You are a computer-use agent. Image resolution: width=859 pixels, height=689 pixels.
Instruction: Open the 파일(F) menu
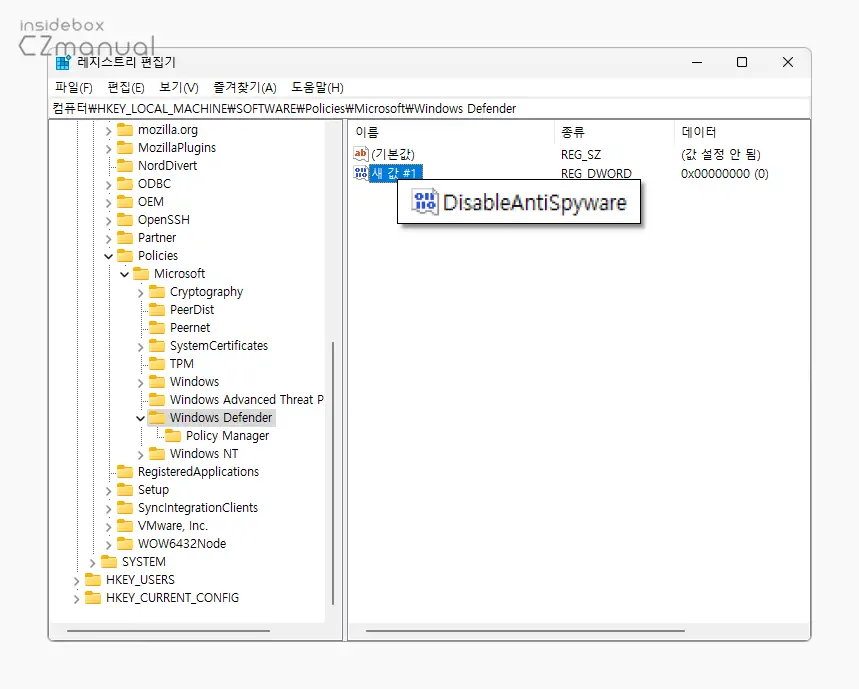[x=73, y=88]
